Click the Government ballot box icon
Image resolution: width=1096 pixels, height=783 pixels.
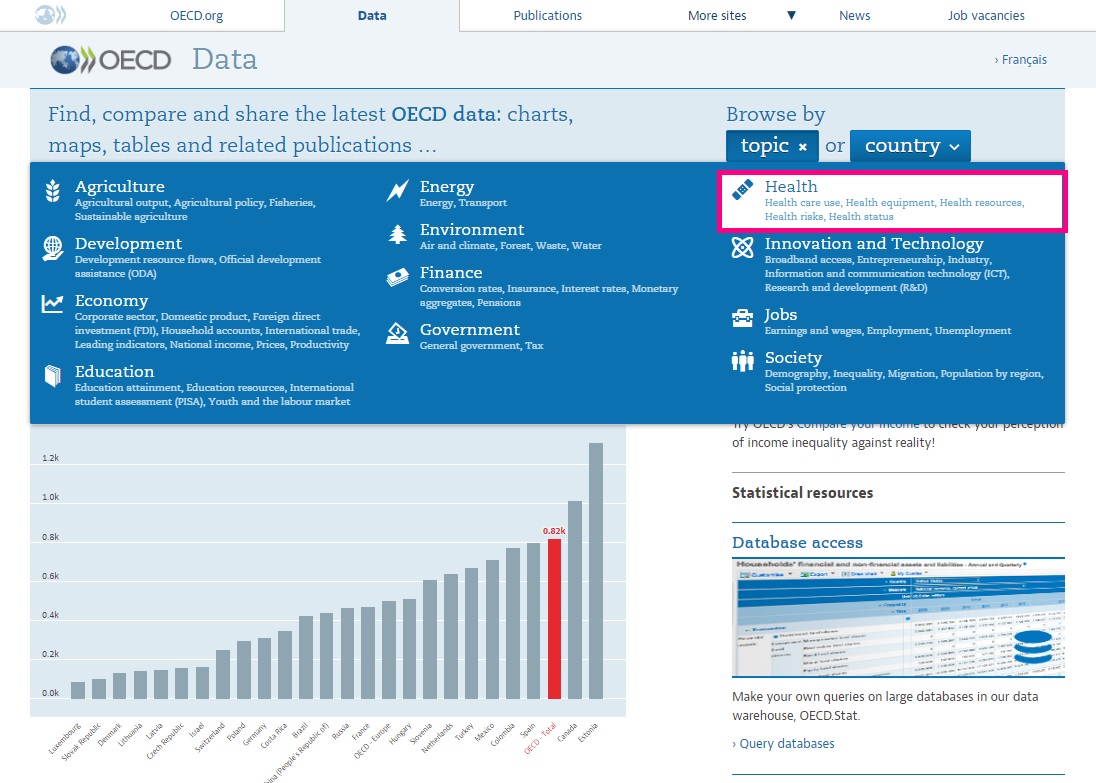[398, 333]
